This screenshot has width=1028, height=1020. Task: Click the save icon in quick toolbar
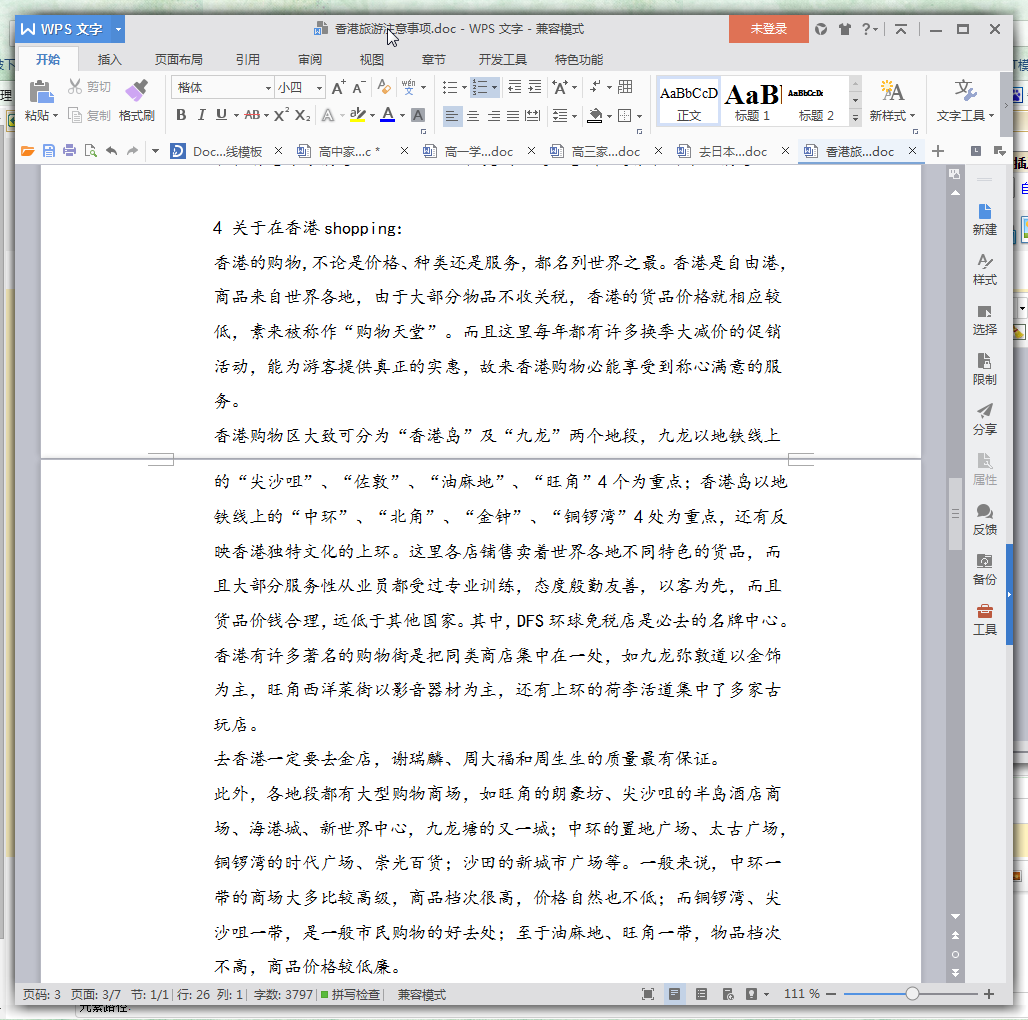pos(49,151)
